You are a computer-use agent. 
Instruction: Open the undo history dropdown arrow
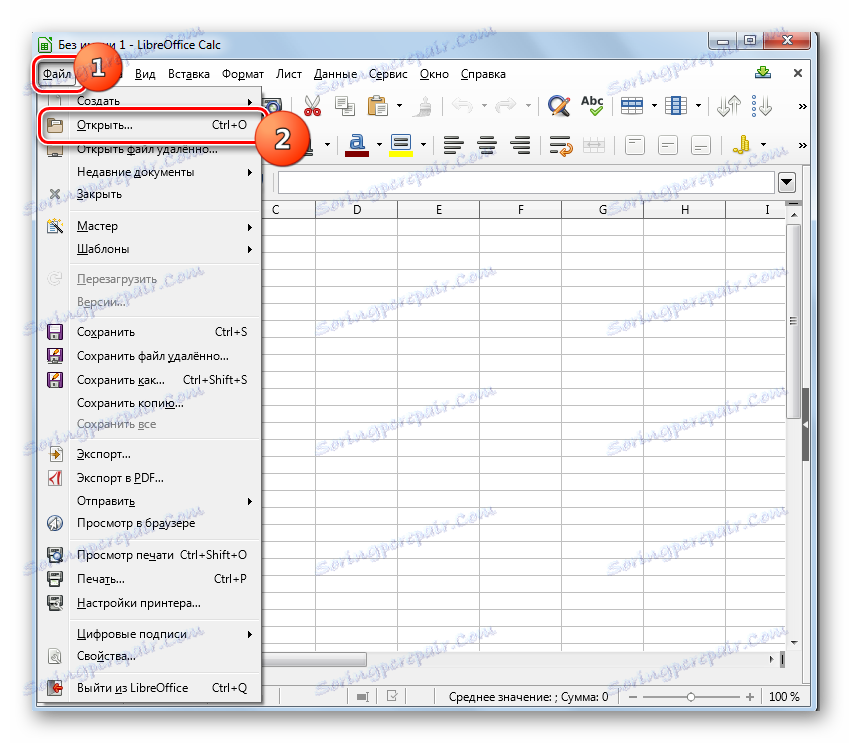(x=484, y=106)
